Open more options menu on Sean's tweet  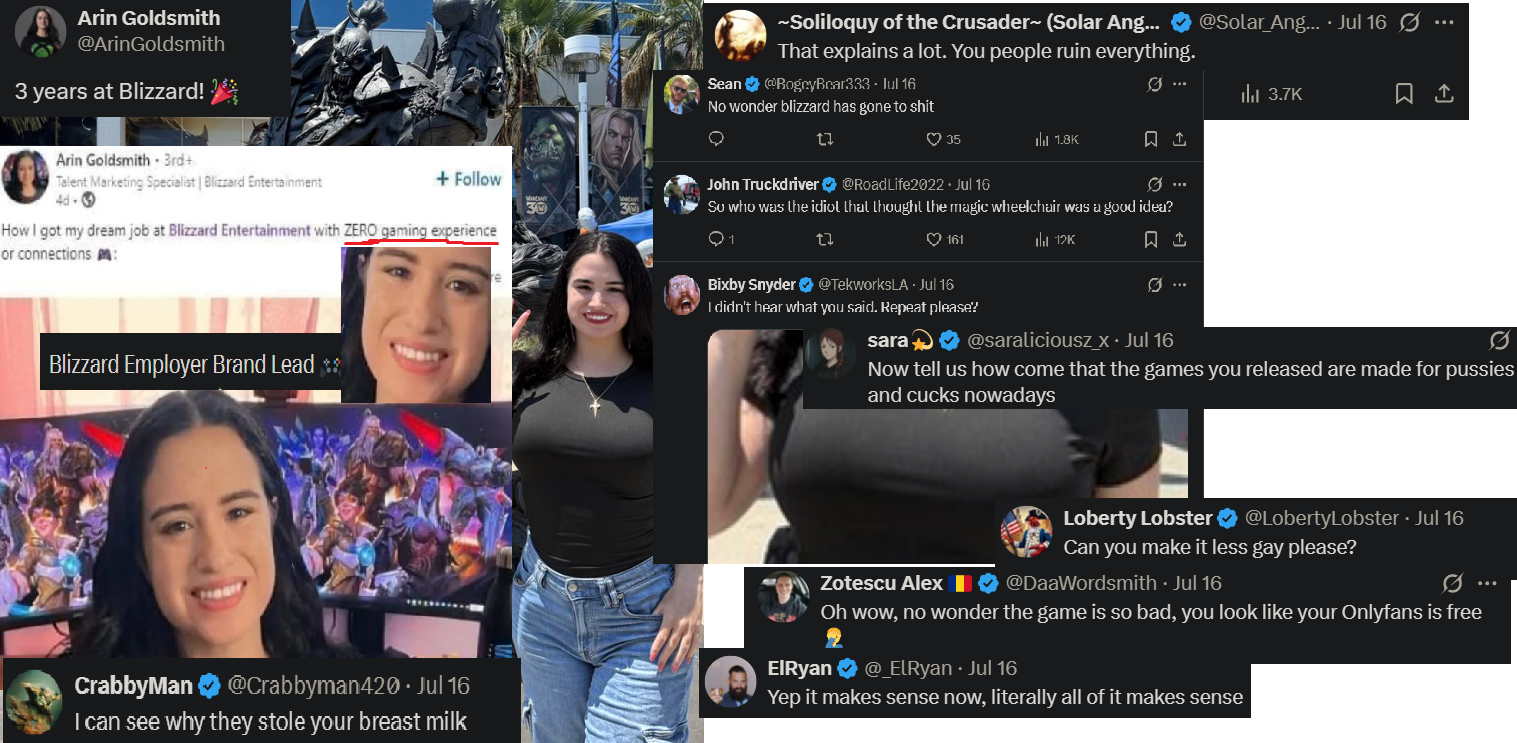coord(1180,84)
